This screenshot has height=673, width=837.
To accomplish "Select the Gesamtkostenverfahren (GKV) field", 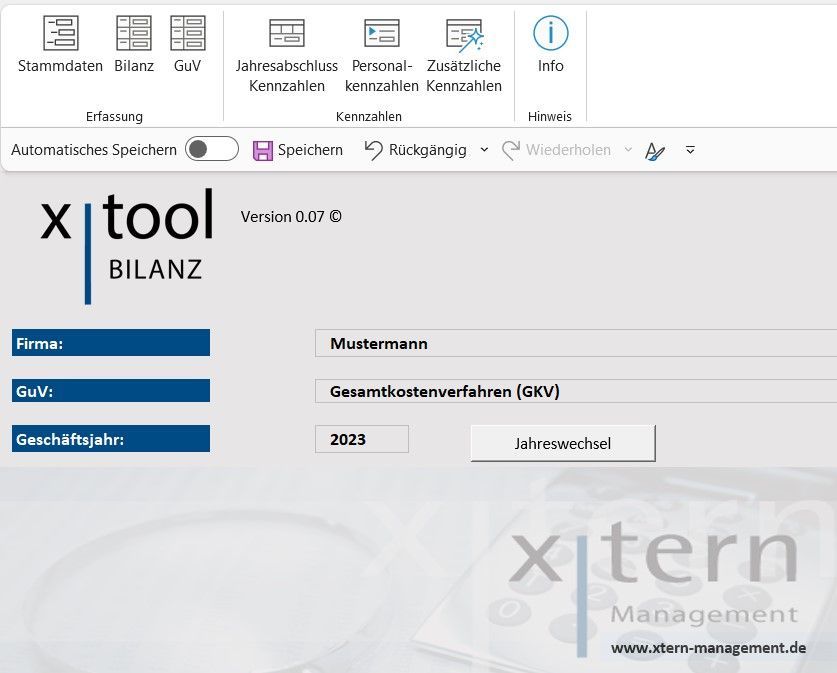I will click(x=575, y=391).
